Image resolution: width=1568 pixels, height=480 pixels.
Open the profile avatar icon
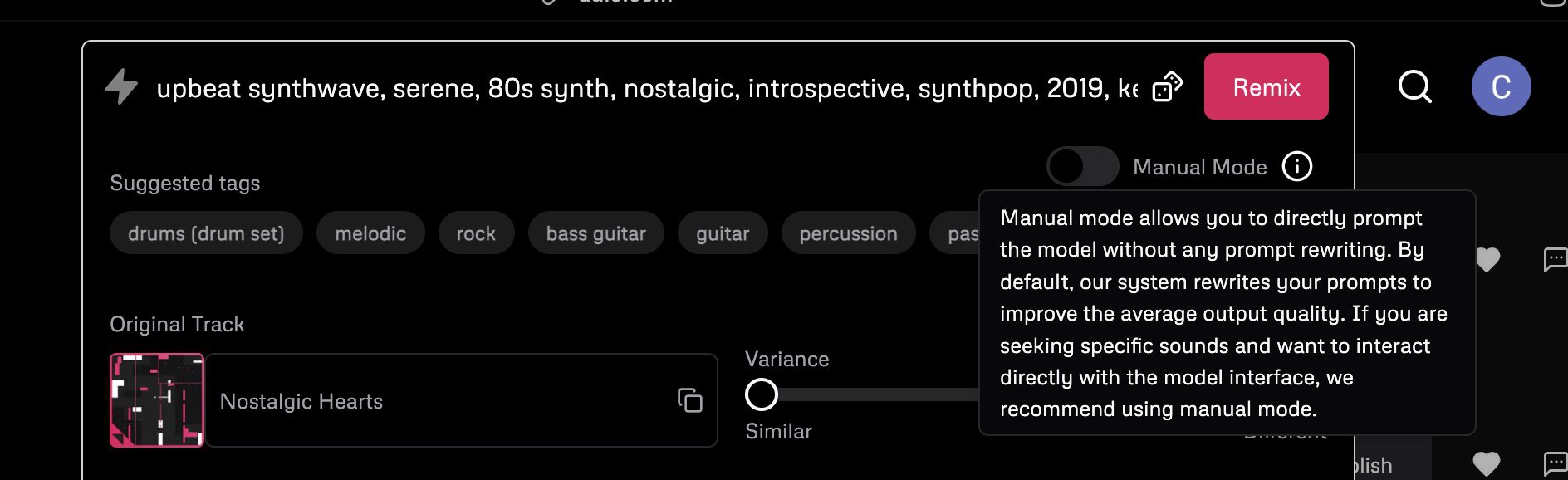coord(1502,86)
